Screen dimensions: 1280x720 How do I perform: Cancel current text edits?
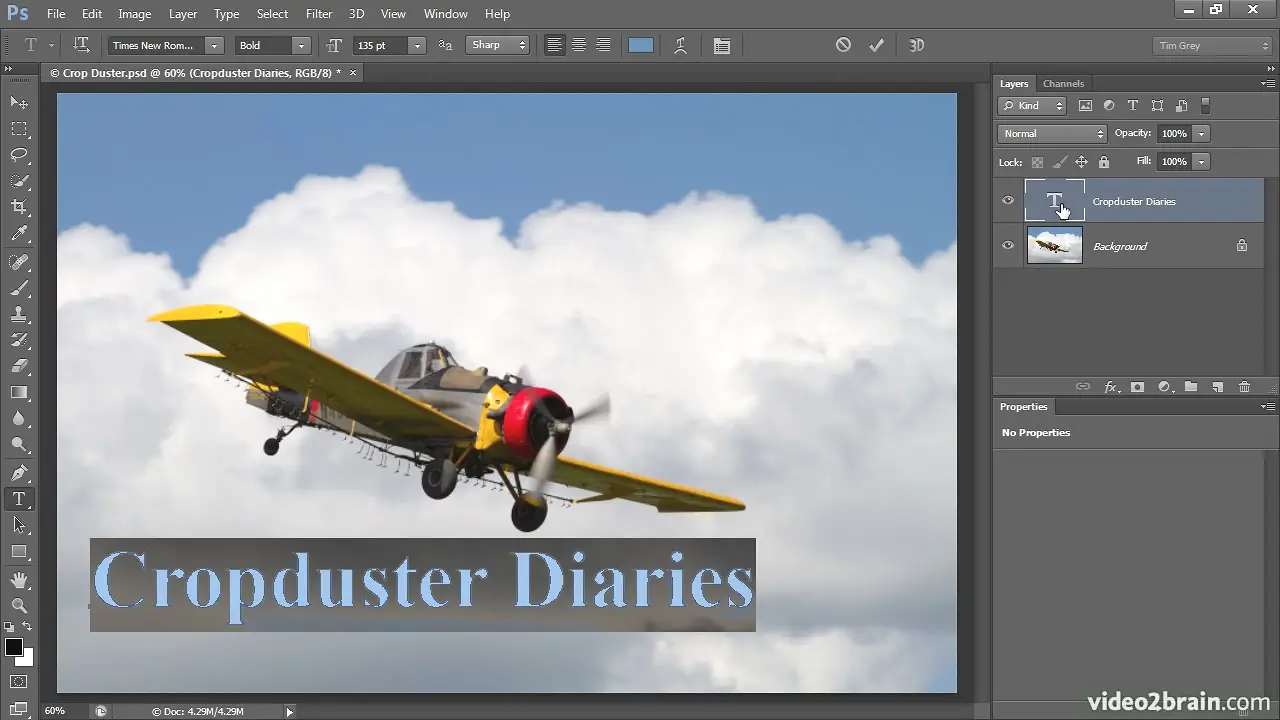(843, 45)
